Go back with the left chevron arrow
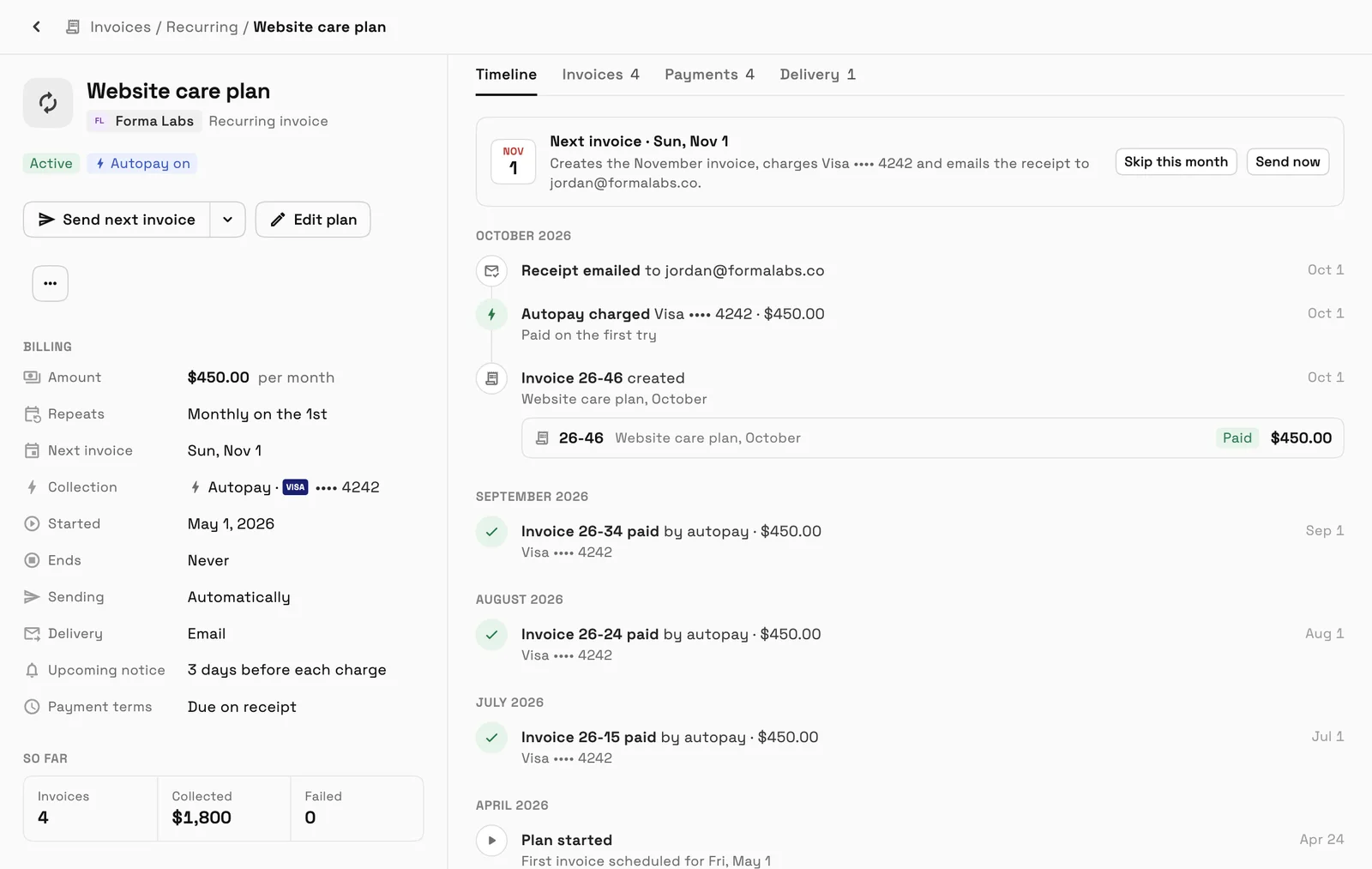1372x869 pixels. tap(36, 27)
